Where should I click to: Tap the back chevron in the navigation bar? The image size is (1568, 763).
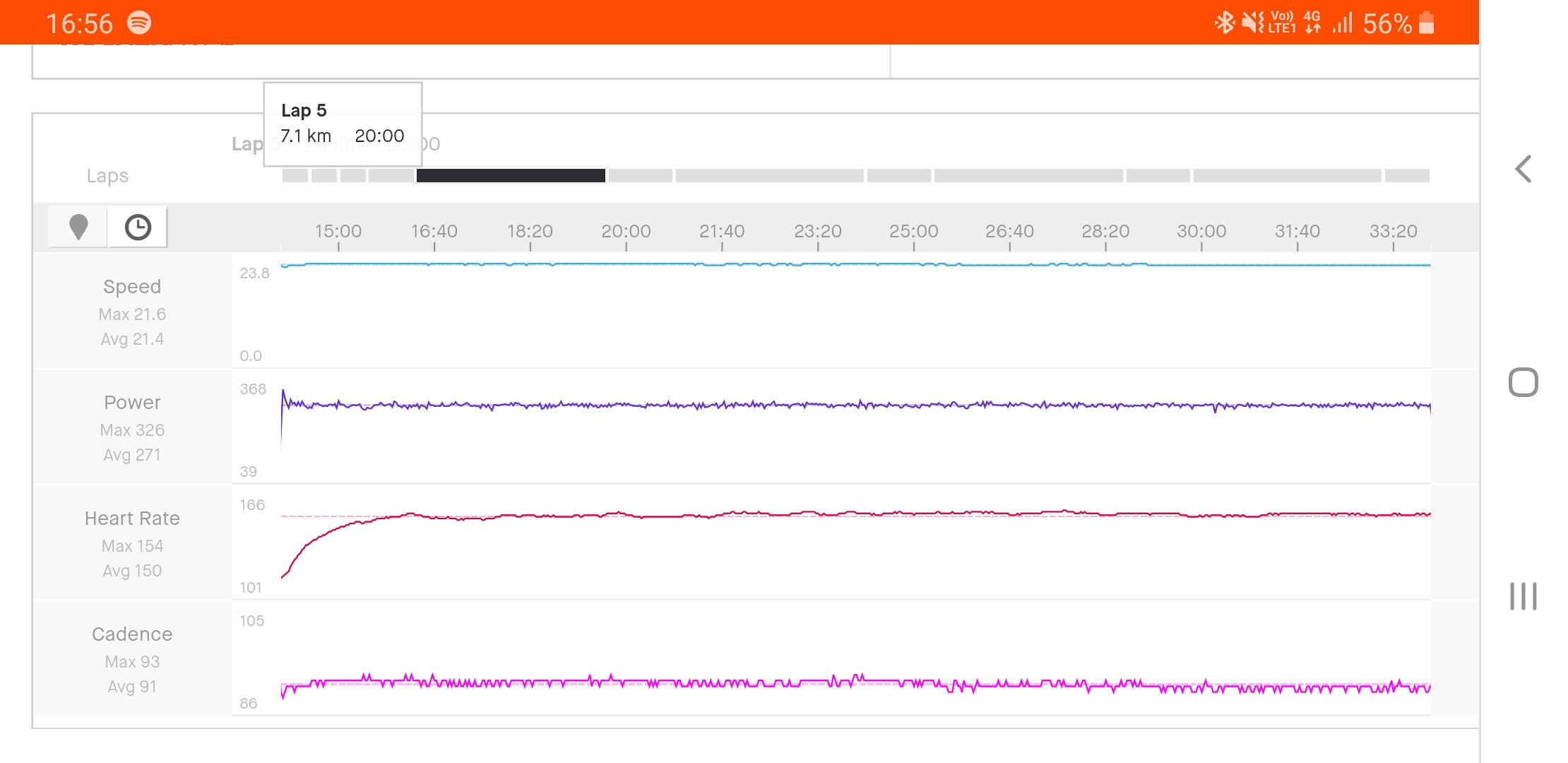coord(1524,169)
